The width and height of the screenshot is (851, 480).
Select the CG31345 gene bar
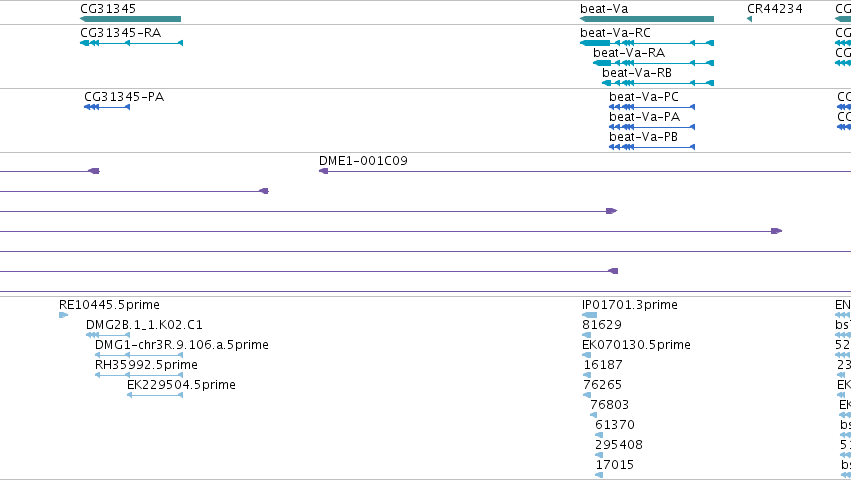(x=130, y=19)
